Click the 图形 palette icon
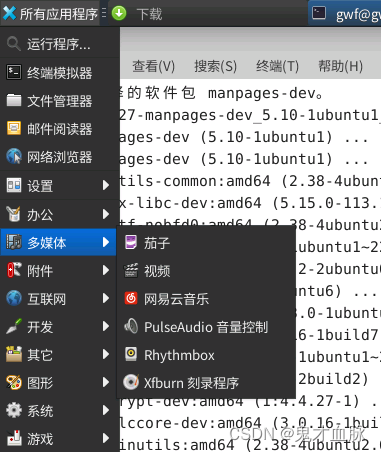The height and width of the screenshot is (452, 381). click(x=14, y=382)
